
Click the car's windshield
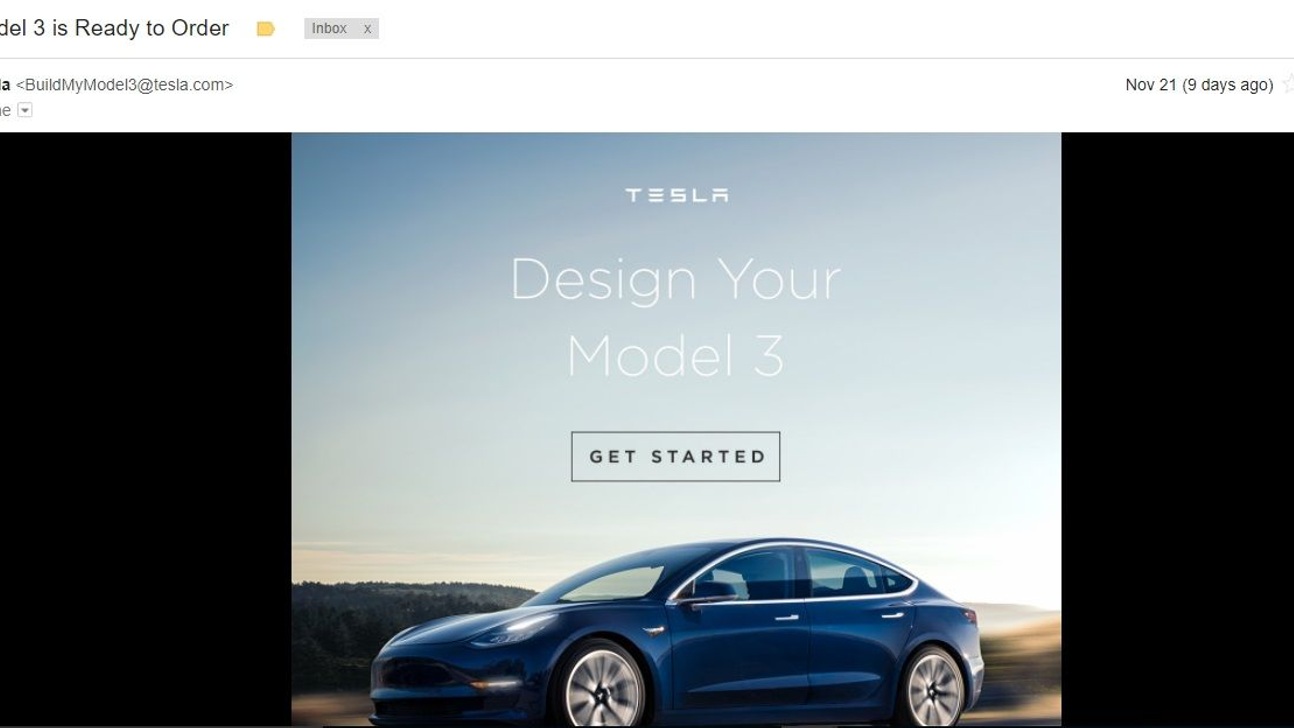pos(611,584)
